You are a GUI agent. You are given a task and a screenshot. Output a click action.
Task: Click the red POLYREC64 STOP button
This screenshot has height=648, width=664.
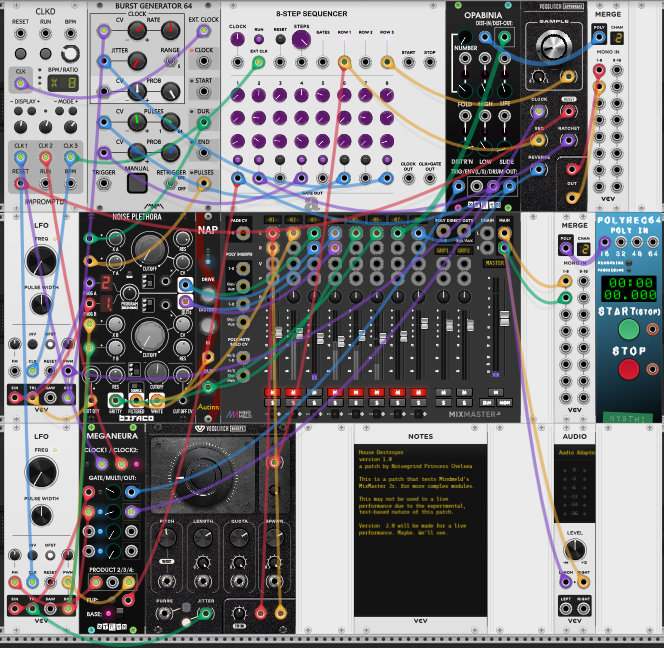click(628, 369)
